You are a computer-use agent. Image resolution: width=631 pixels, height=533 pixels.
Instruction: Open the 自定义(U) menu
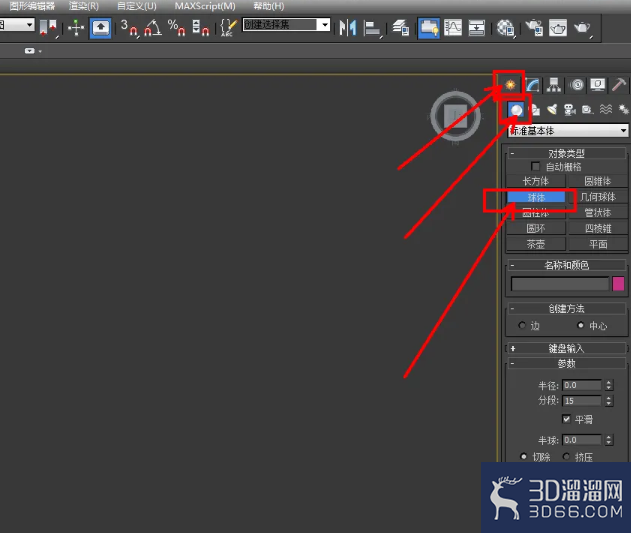pyautogui.click(x=137, y=6)
